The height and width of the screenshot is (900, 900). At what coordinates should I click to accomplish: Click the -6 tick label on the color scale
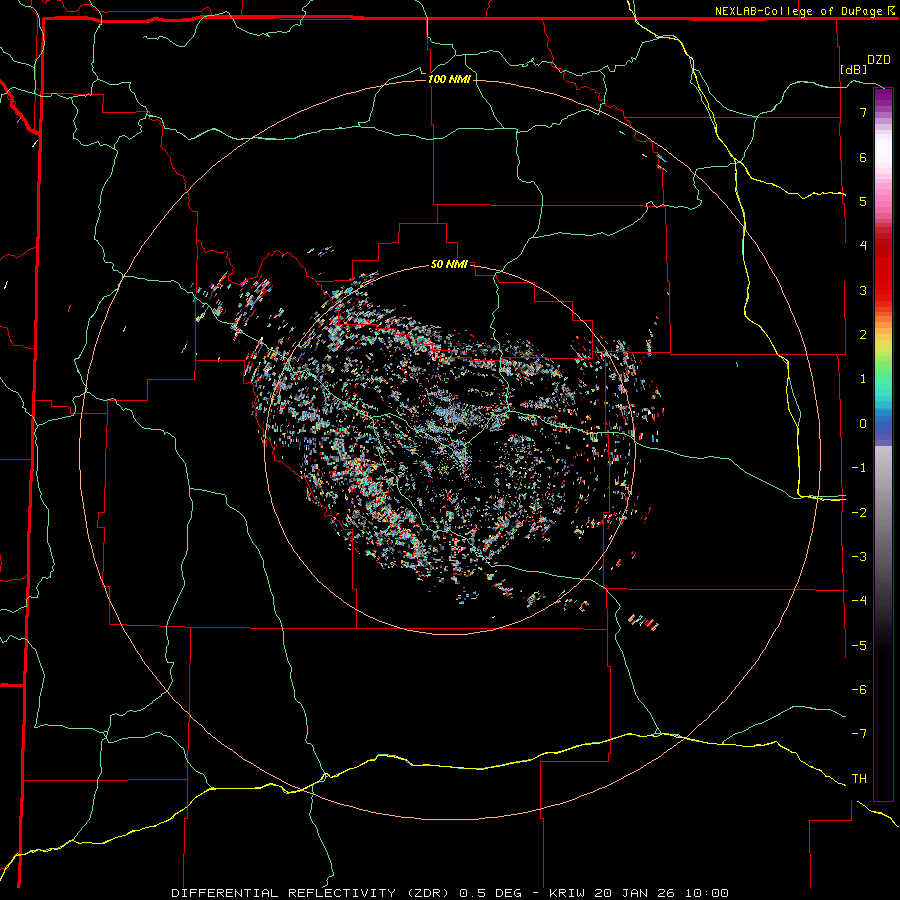(859, 689)
